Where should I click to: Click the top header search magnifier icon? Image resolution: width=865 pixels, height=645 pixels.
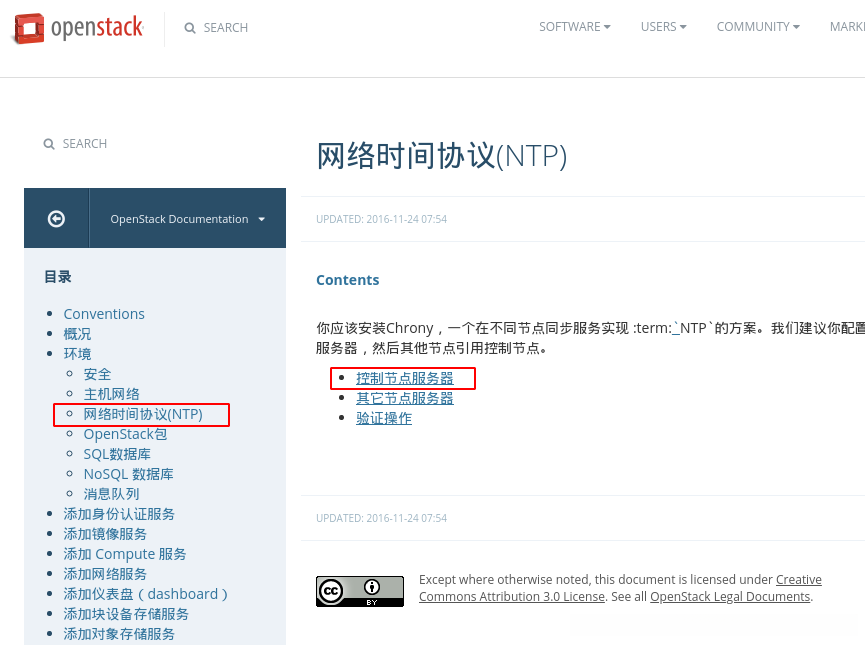(190, 28)
